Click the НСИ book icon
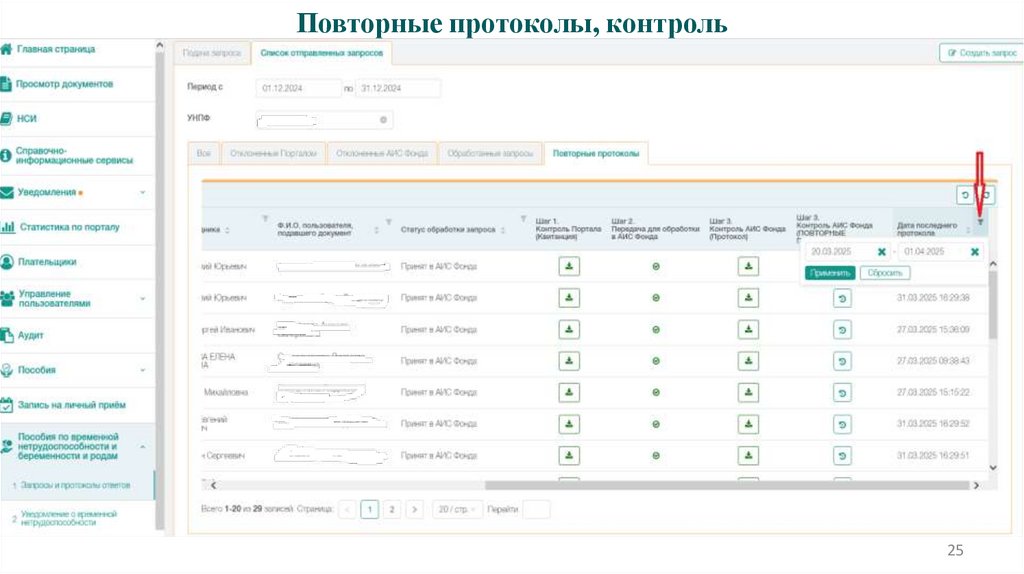 pyautogui.click(x=6, y=118)
